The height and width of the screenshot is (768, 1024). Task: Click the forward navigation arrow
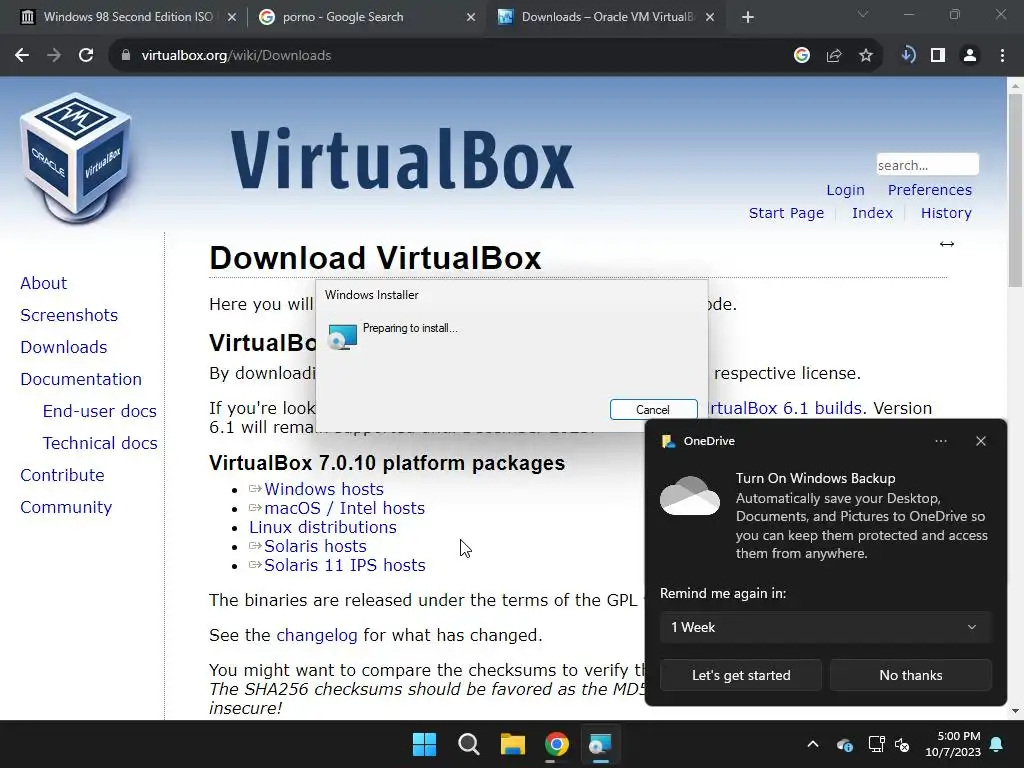[54, 56]
